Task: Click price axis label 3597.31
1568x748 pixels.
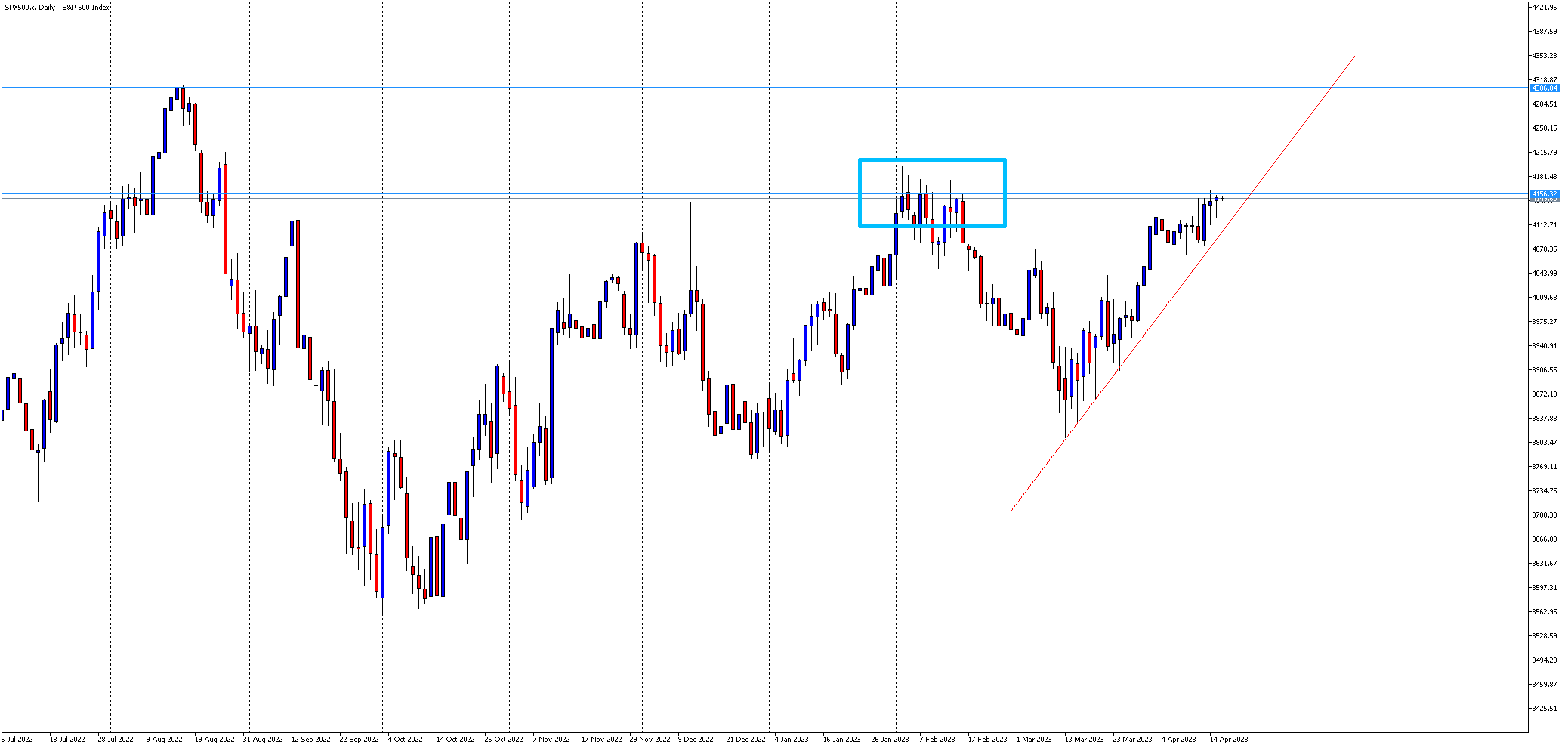Action: 1545,588
